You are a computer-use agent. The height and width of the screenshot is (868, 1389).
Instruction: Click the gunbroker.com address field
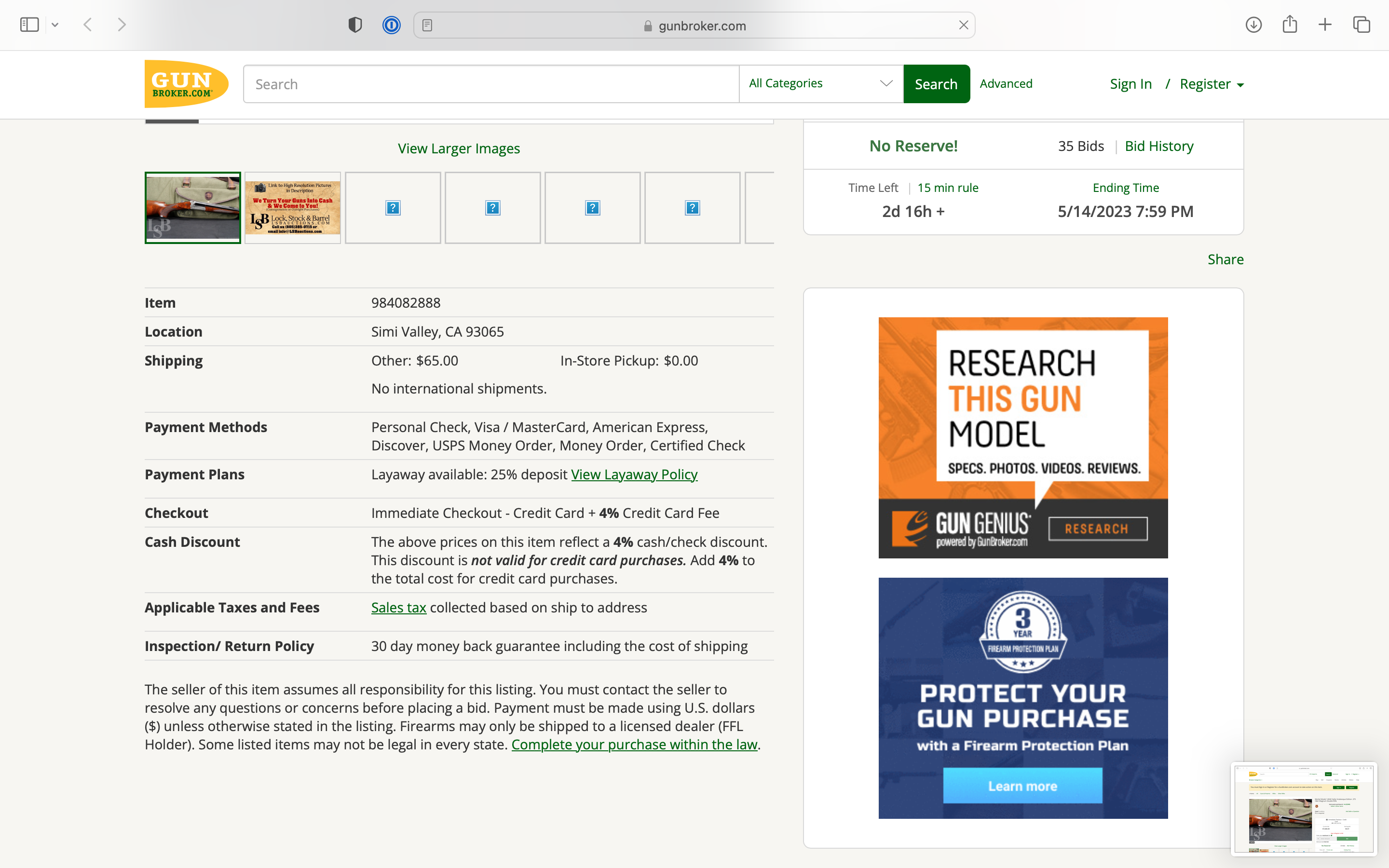click(x=694, y=25)
